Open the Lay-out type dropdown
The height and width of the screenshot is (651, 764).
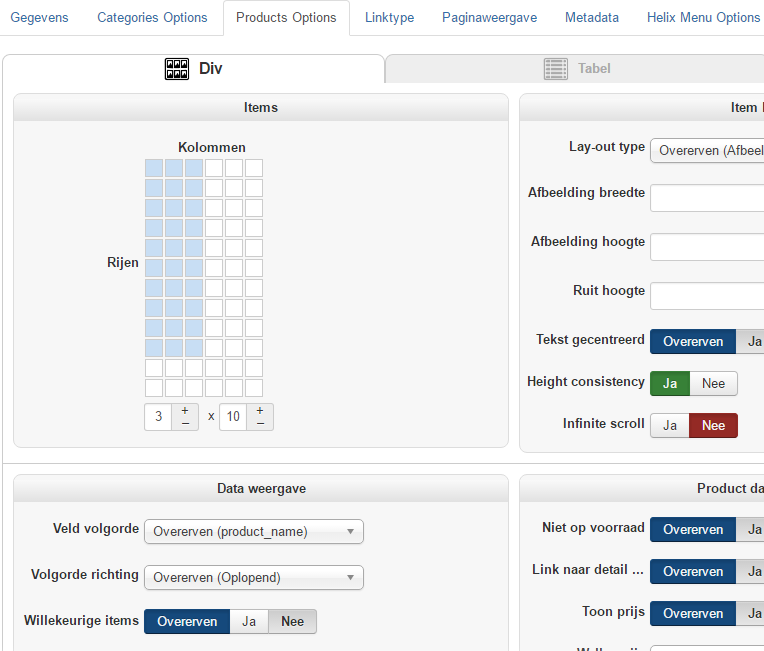tap(707, 151)
